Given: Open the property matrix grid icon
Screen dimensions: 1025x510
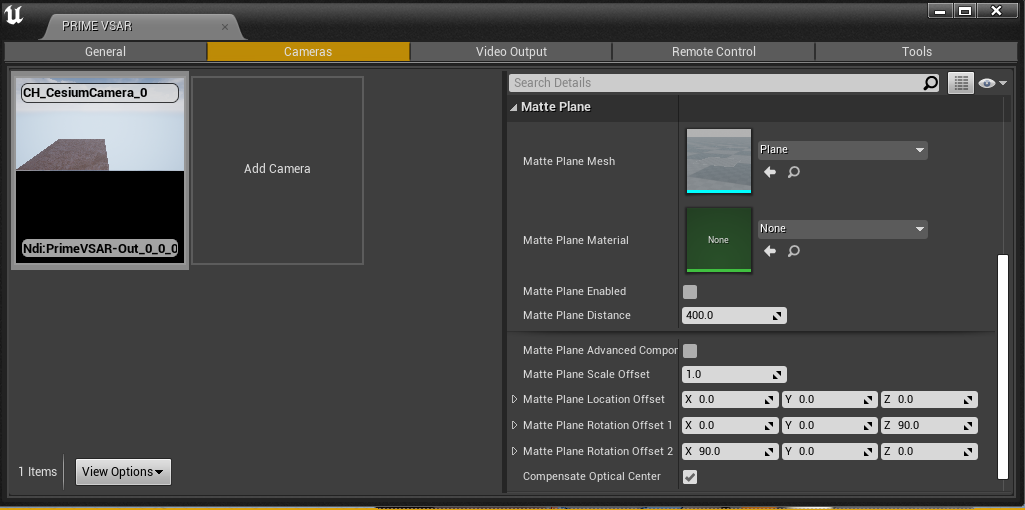Looking at the screenshot, I should click(960, 83).
